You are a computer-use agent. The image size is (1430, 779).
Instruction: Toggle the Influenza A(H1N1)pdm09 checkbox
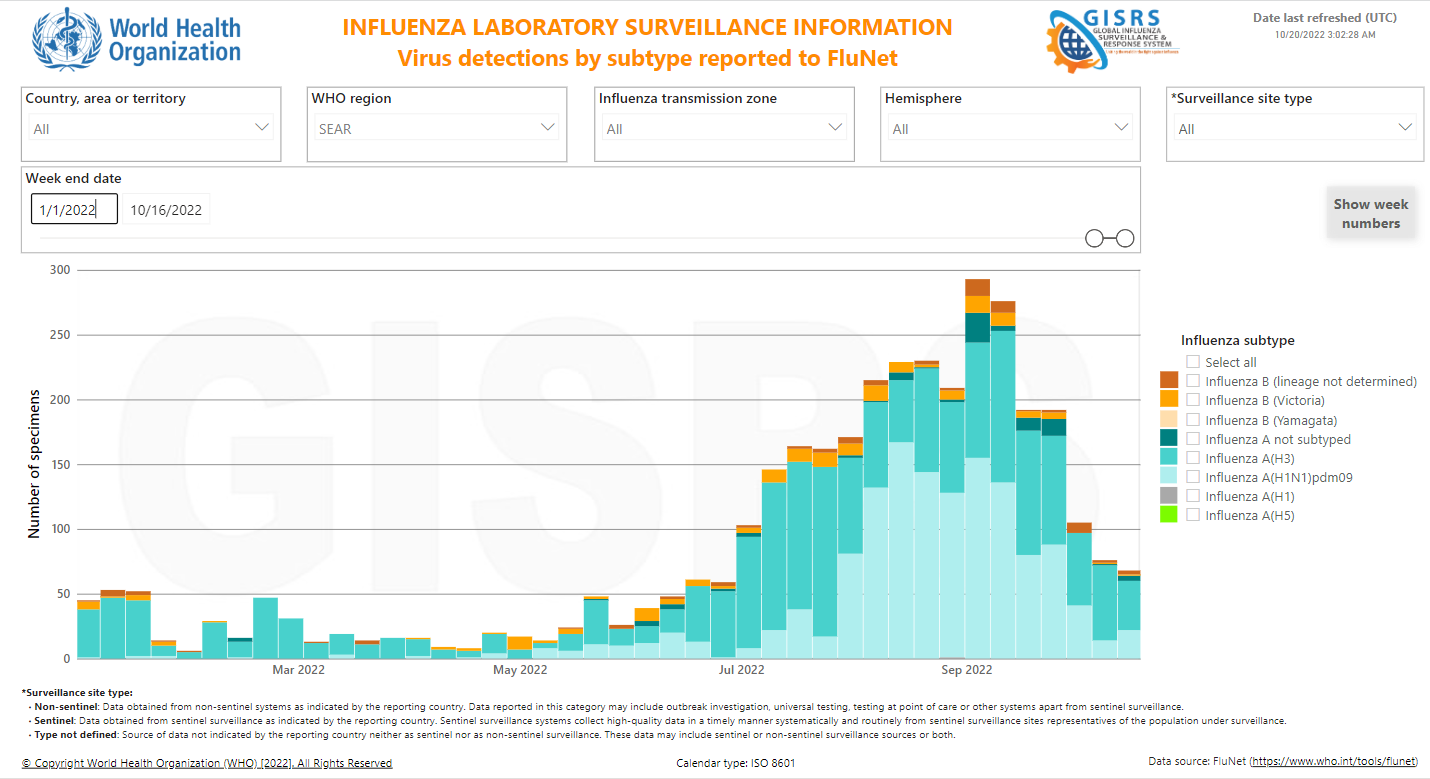click(1193, 477)
